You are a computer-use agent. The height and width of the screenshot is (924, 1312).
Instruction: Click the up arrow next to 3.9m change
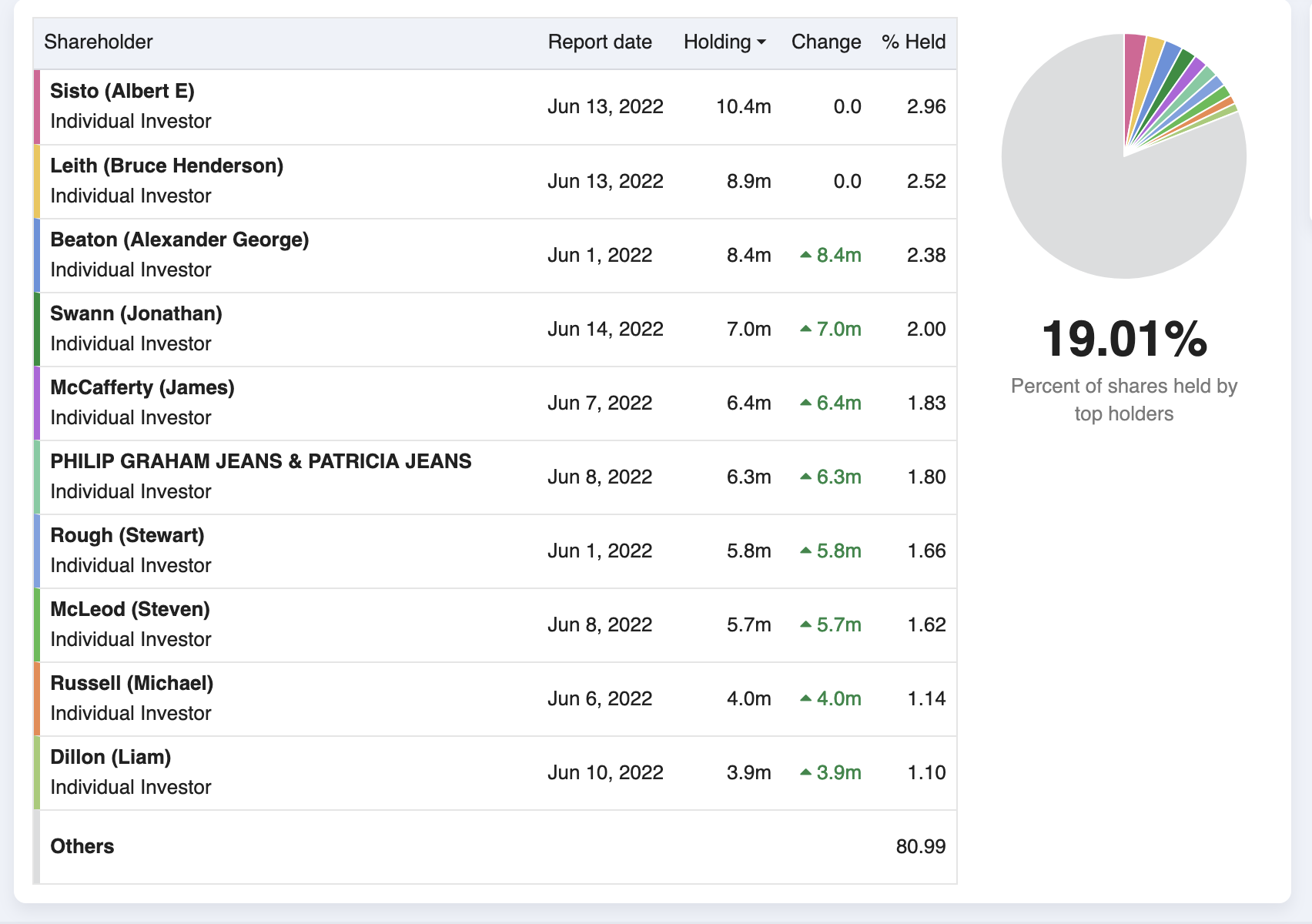click(x=806, y=772)
